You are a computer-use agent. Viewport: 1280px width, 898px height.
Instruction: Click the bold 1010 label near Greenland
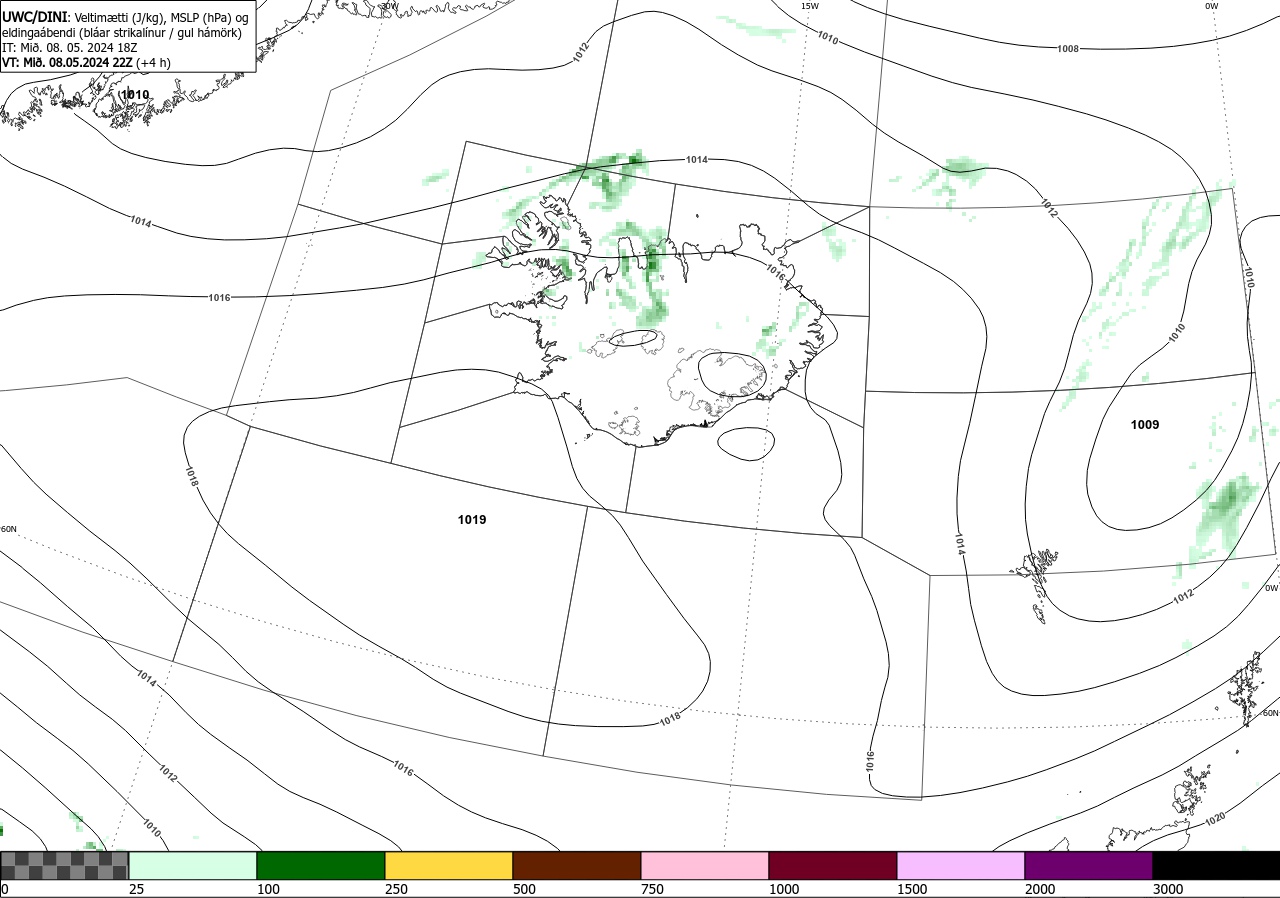pyautogui.click(x=134, y=95)
